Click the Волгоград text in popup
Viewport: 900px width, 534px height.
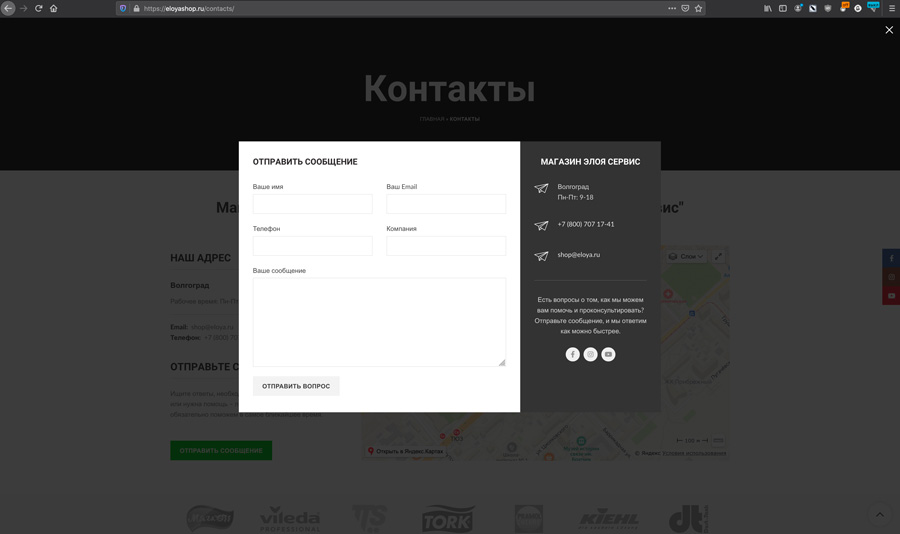573,187
